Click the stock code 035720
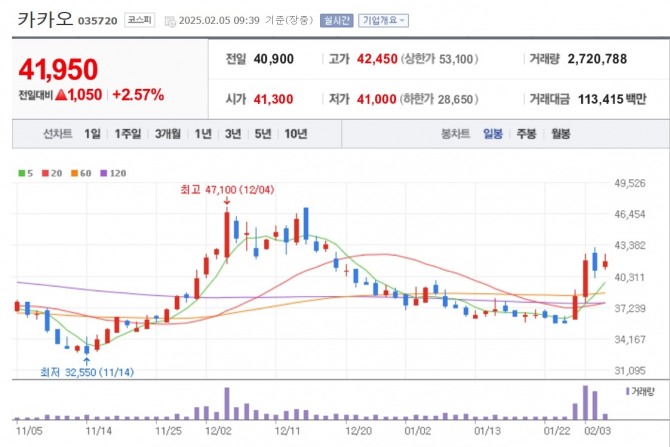This screenshot has height=447, width=670. [x=97, y=21]
